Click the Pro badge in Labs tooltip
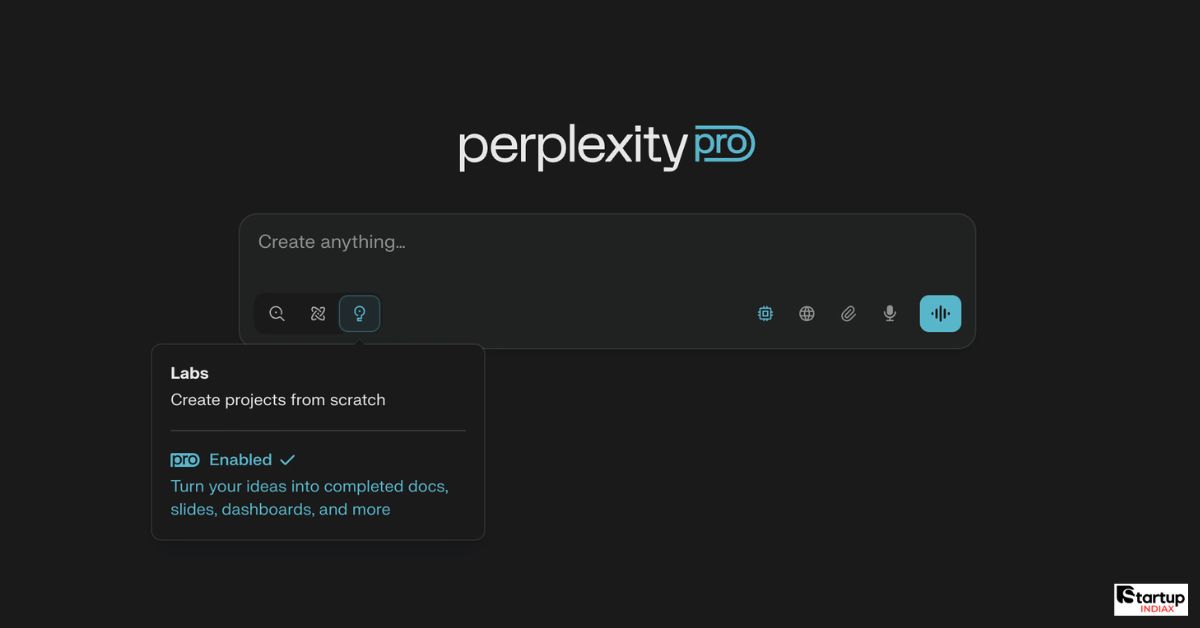The width and height of the screenshot is (1200, 628). click(185, 460)
